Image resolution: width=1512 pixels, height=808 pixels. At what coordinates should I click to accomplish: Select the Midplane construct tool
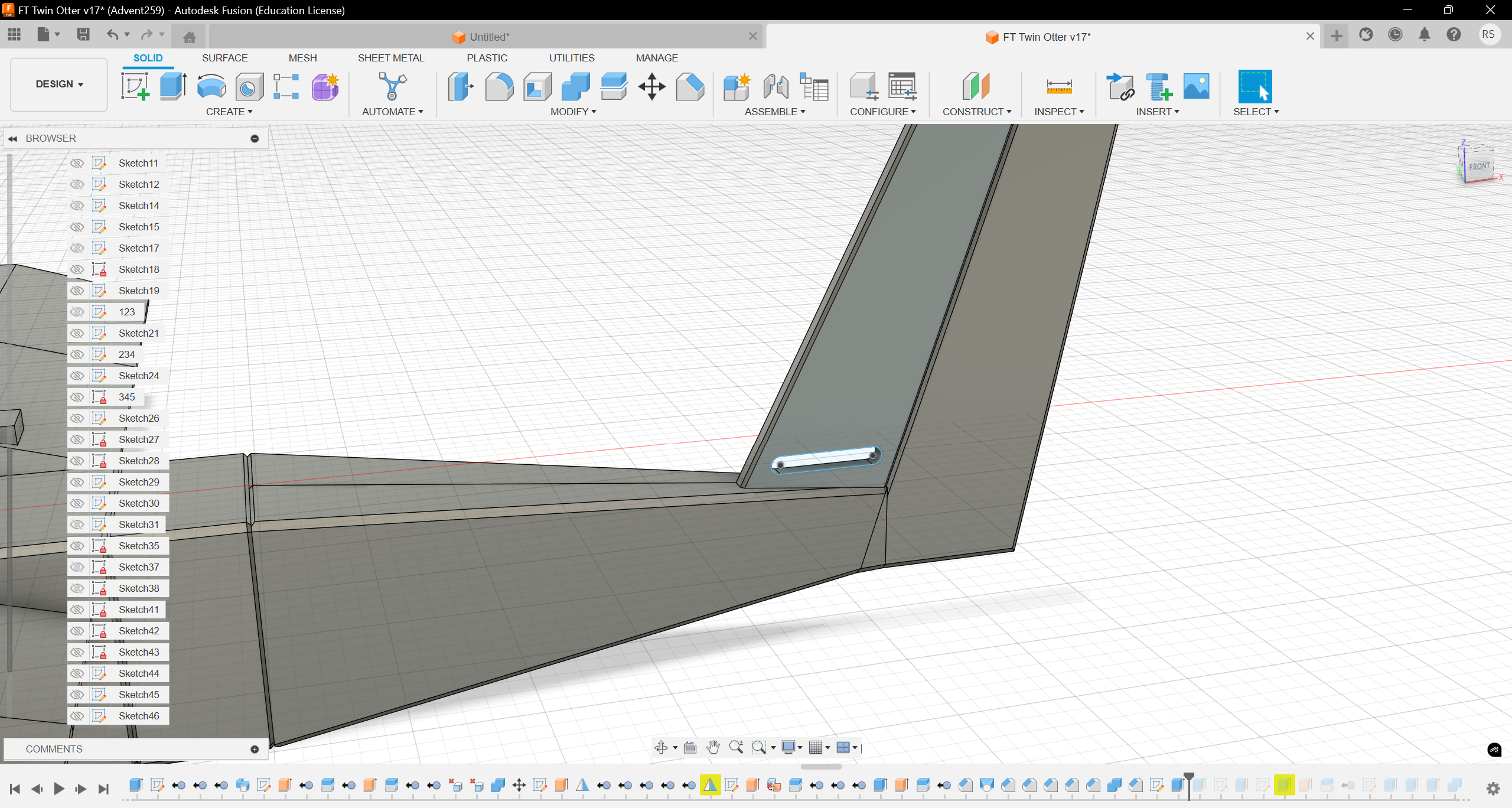click(976, 86)
